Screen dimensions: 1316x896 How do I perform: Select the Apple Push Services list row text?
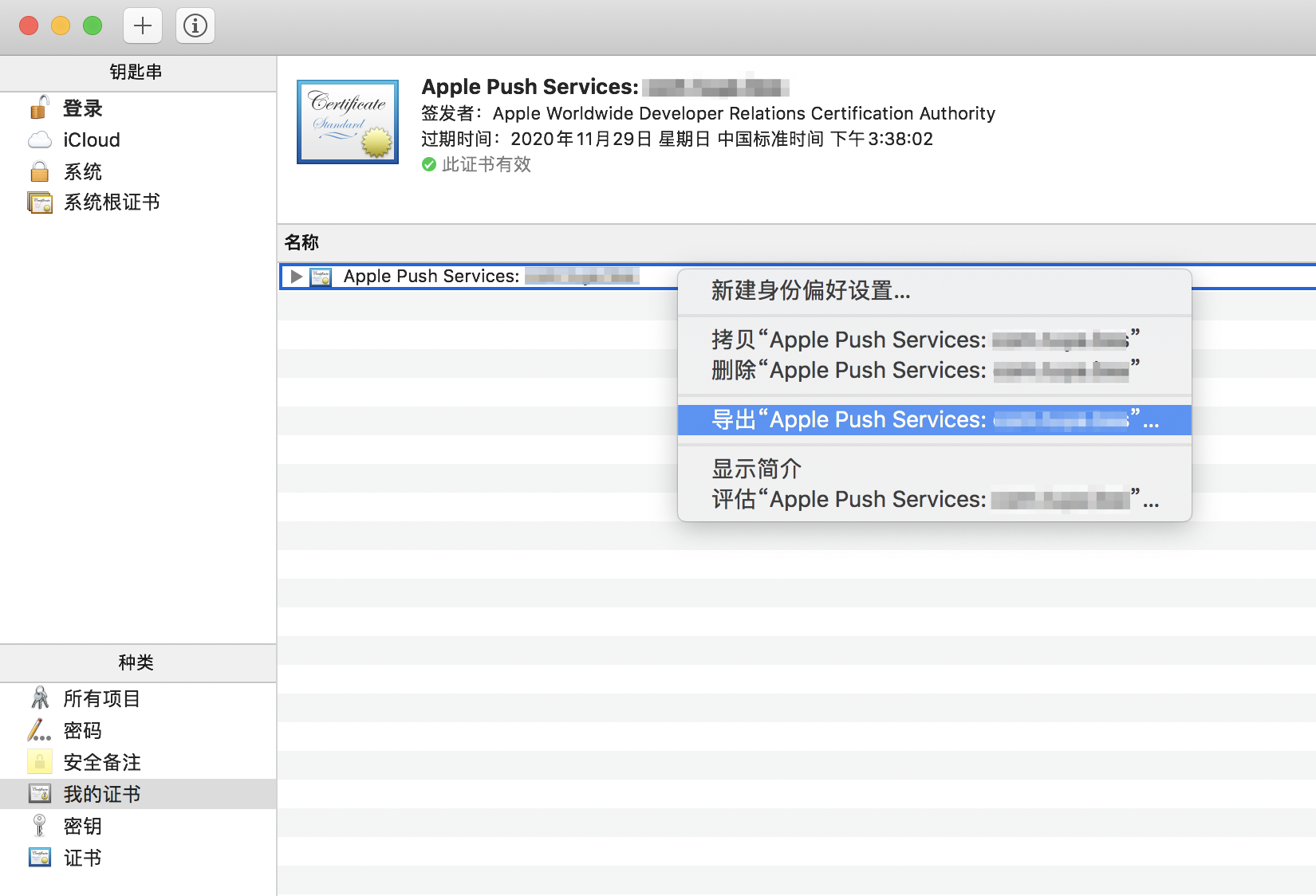491,277
